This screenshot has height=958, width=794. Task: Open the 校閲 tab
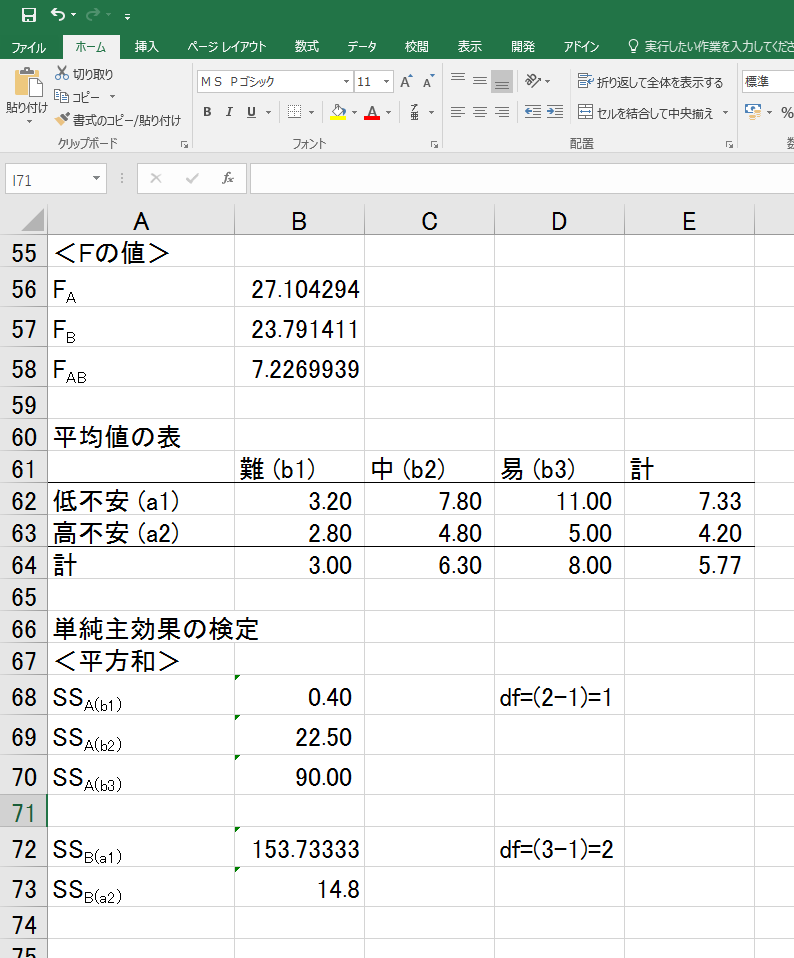(417, 47)
